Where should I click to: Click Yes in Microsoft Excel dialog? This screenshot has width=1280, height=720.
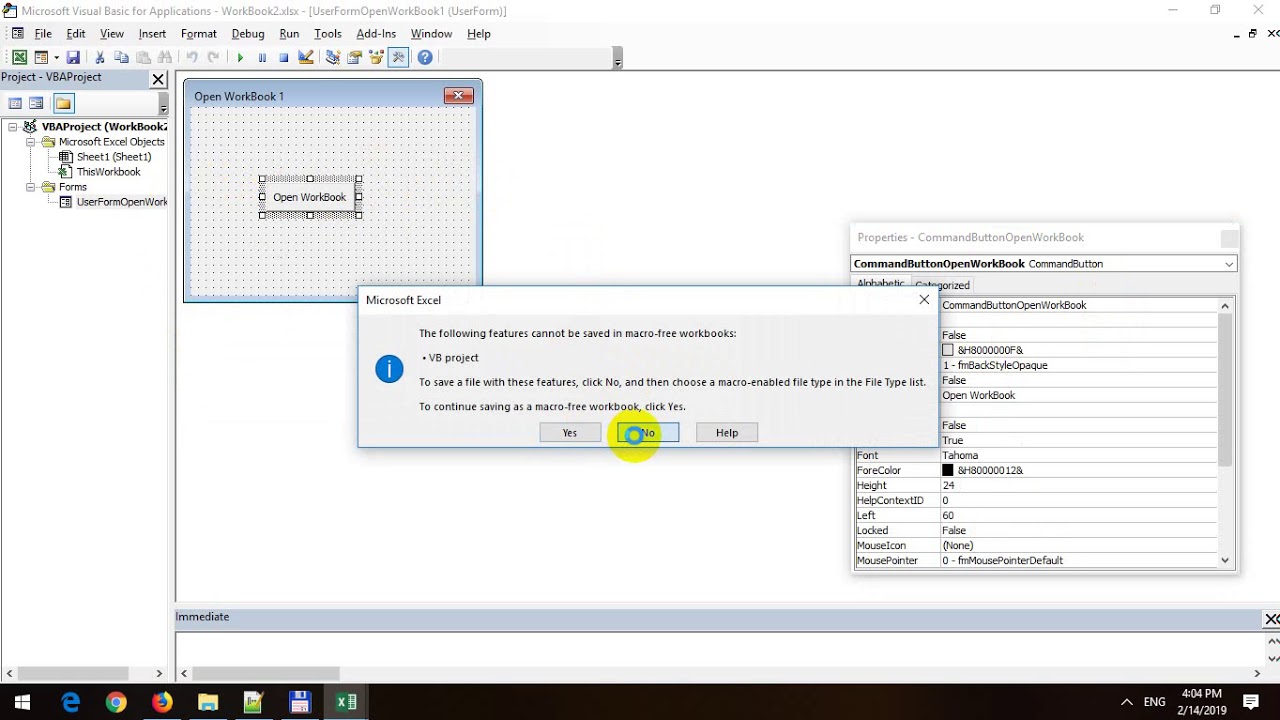(x=570, y=433)
